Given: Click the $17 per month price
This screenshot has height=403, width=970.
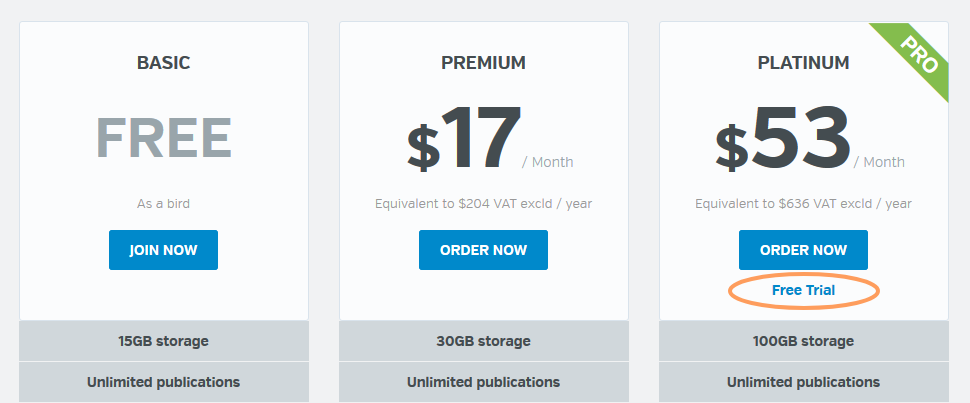Looking at the screenshot, I should [489, 139].
